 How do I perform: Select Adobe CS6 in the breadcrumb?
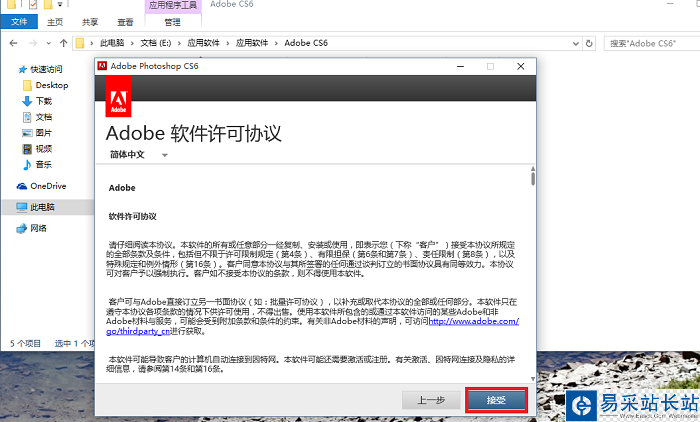[x=306, y=43]
